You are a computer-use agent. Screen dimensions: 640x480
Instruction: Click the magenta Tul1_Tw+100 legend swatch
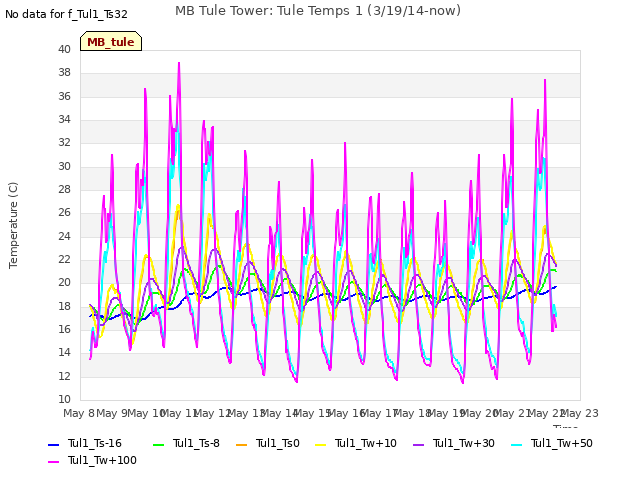[x=53, y=462]
